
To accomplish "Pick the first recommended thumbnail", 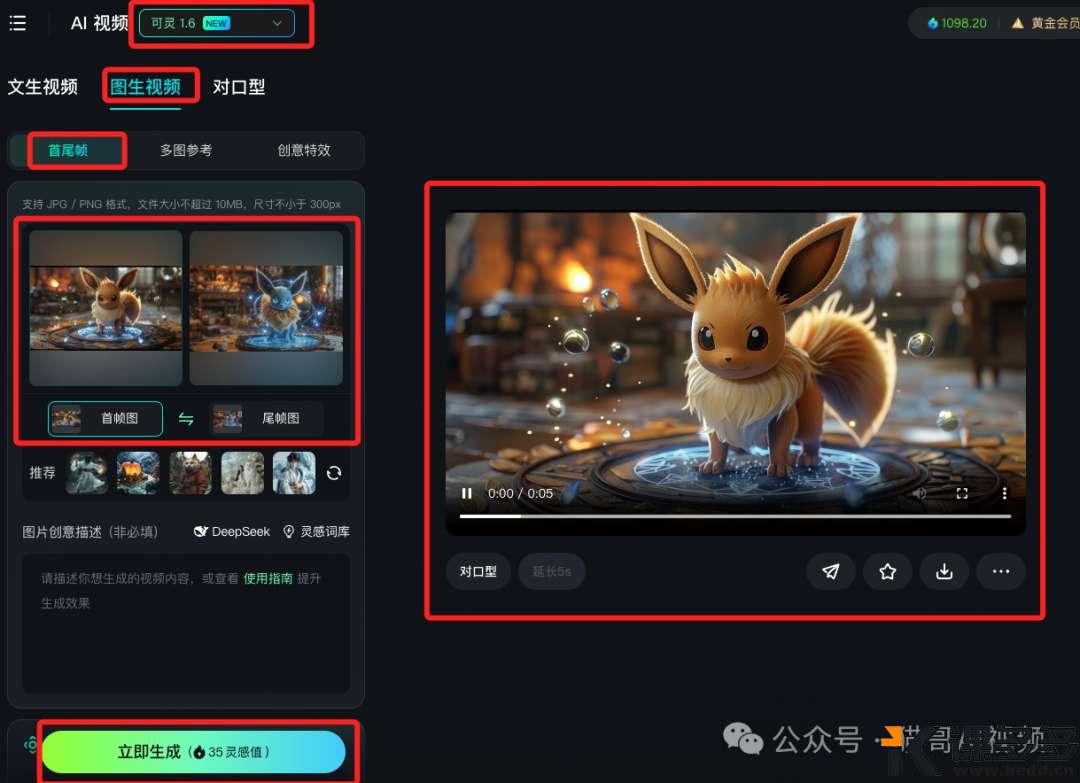I will click(x=87, y=473).
